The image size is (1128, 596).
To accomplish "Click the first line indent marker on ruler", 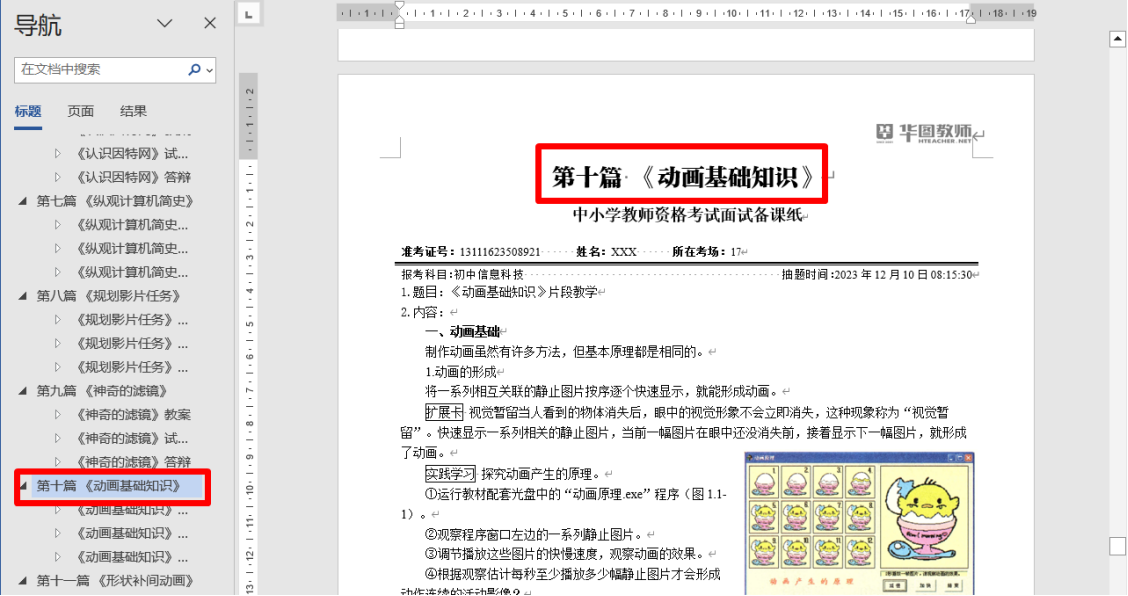I will tap(399, 7).
